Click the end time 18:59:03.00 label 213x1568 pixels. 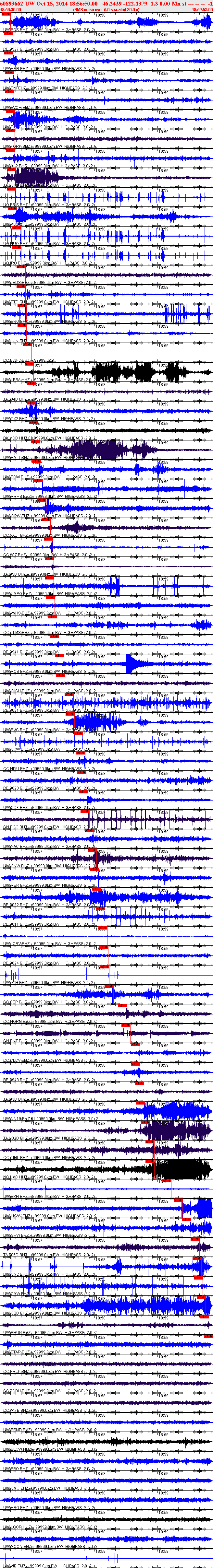[x=202, y=10]
